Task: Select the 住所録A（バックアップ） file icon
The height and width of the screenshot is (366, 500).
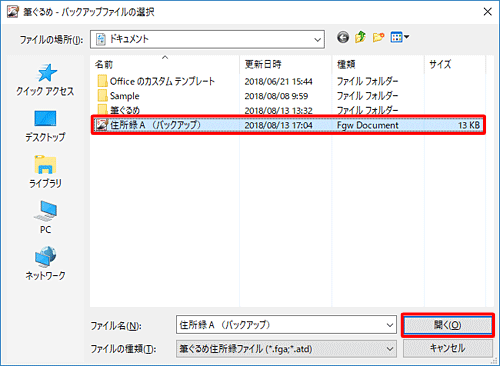Action: point(102,125)
